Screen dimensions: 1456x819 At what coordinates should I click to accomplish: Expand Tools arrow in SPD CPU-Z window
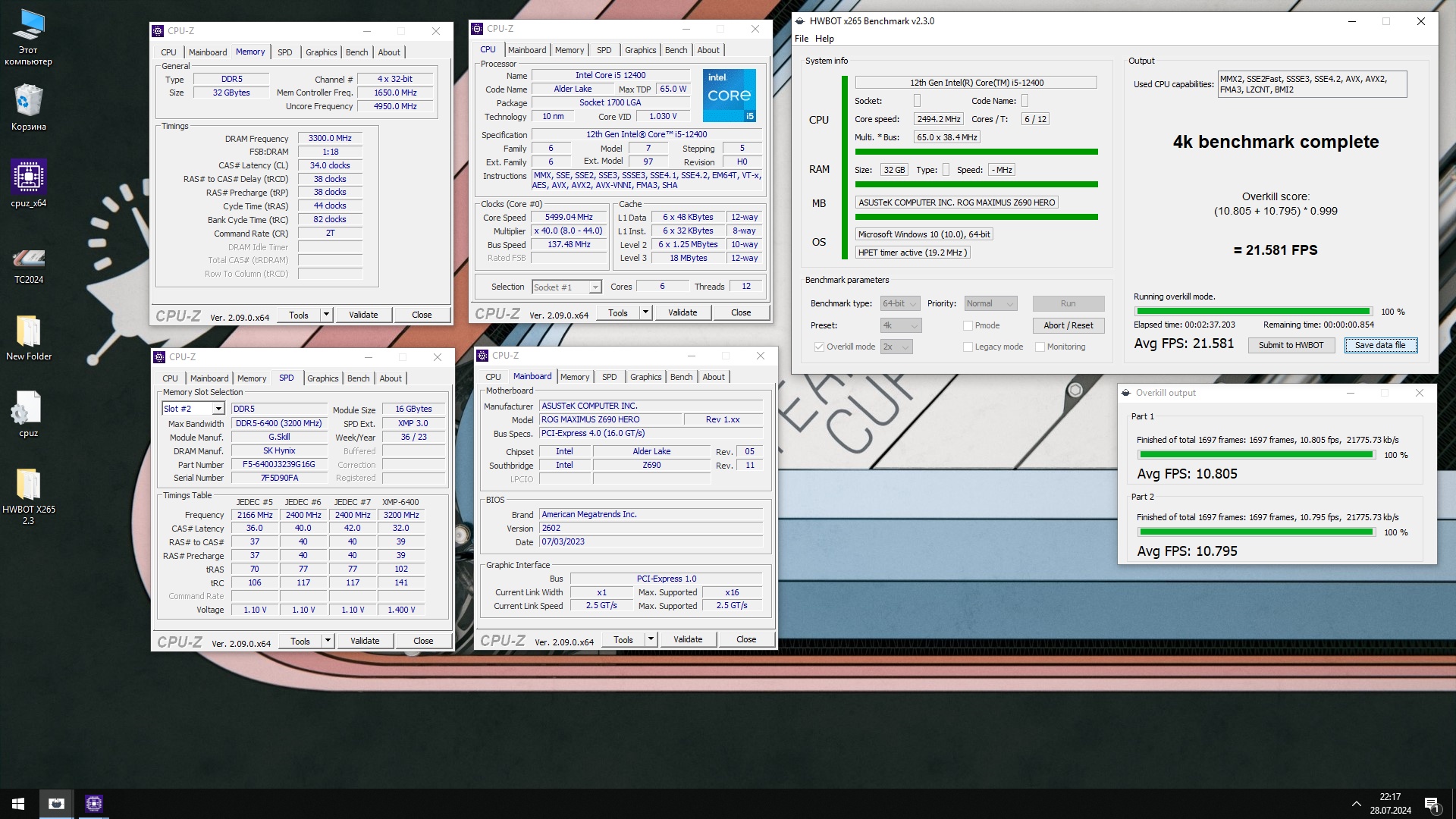[328, 641]
